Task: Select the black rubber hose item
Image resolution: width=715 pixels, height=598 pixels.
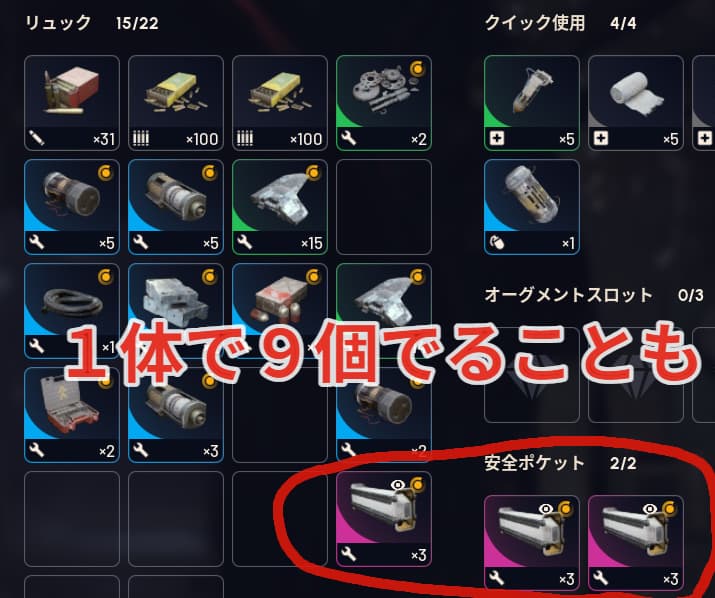Action: [x=72, y=311]
